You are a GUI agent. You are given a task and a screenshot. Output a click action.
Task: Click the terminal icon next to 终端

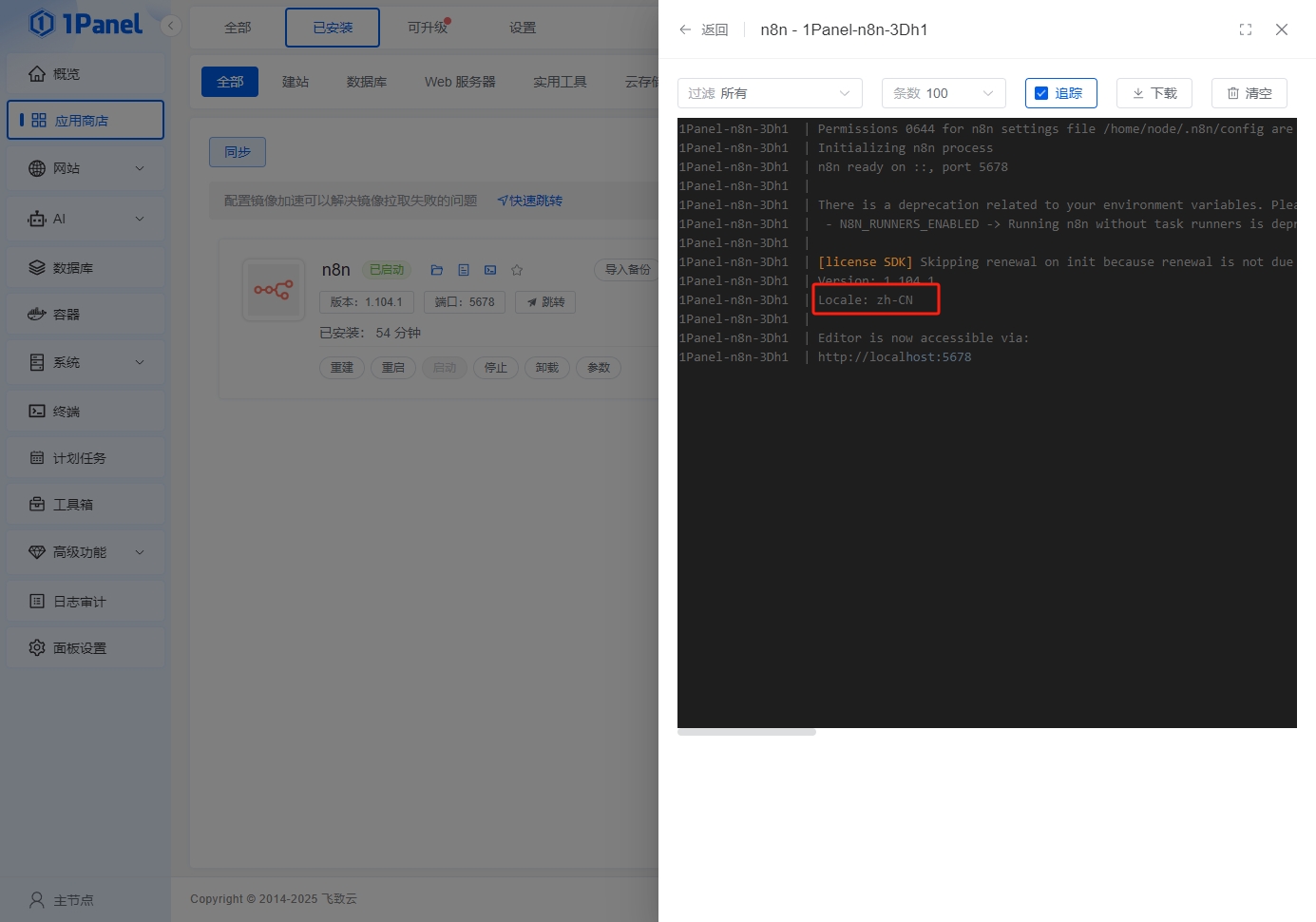pyautogui.click(x=37, y=412)
